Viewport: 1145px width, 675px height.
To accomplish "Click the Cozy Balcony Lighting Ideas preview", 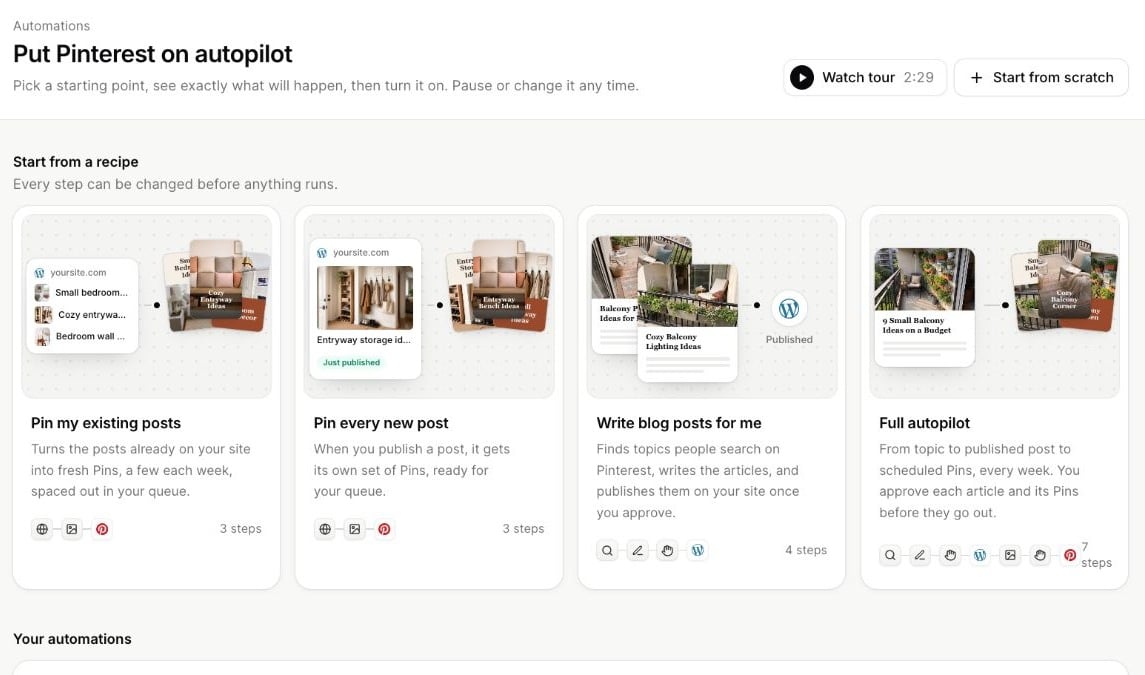I will (x=687, y=323).
